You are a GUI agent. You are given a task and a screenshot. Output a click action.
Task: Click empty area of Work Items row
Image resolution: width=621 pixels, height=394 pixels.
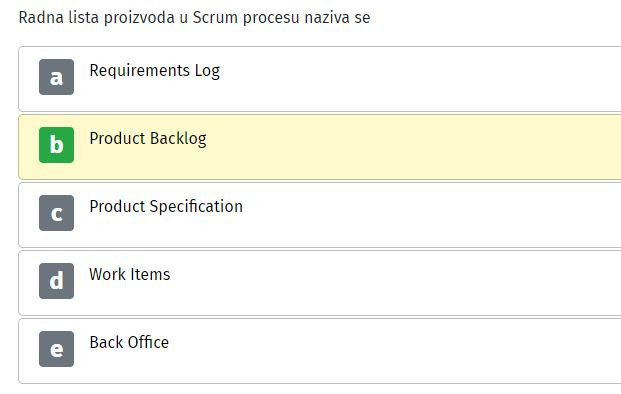(396, 283)
